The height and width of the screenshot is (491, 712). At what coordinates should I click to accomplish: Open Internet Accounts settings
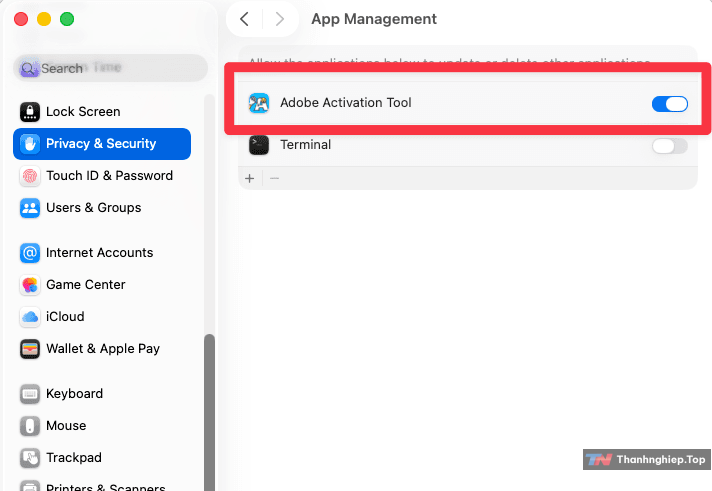pos(102,253)
